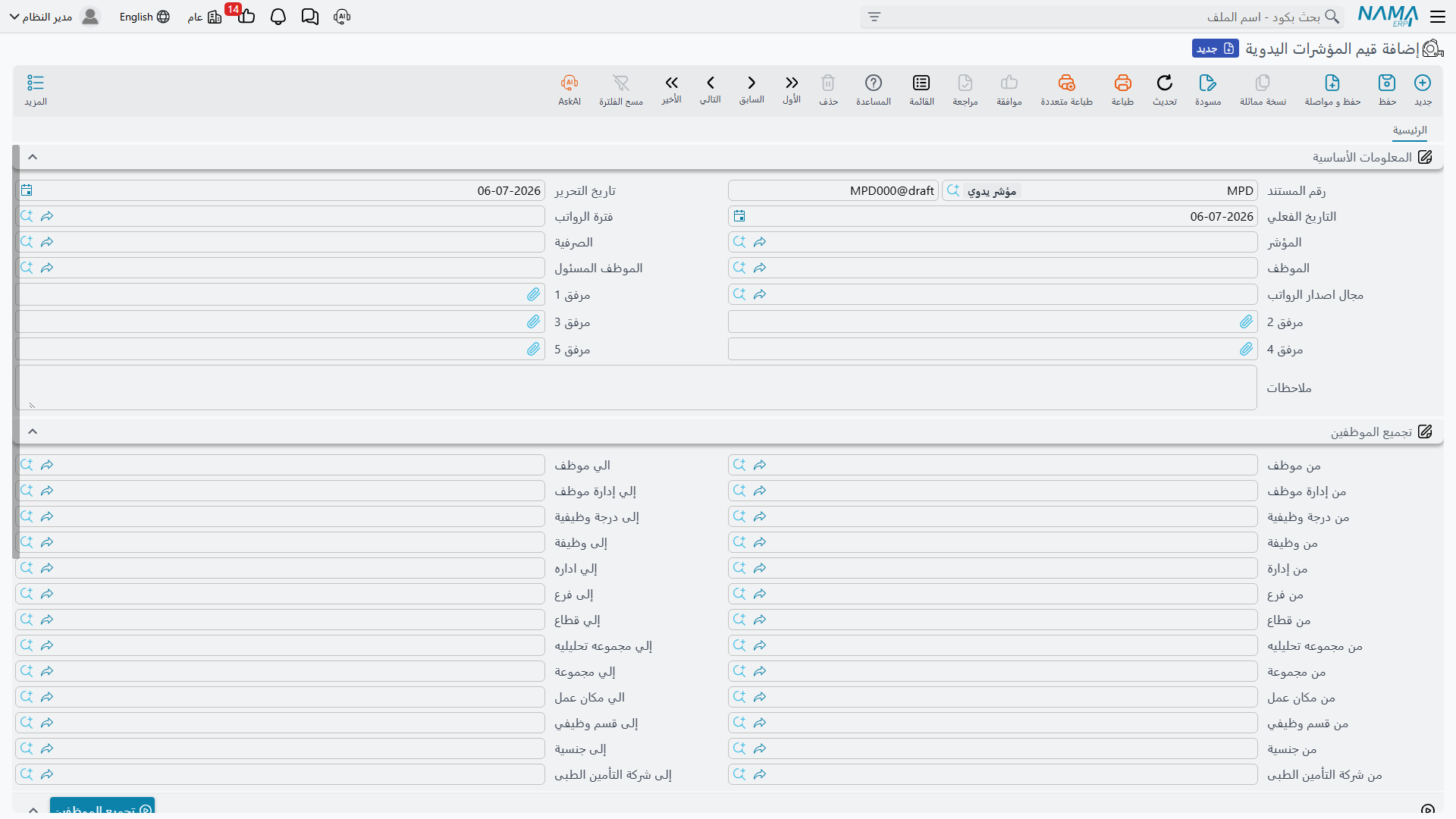Click the عام branch selector
1456x819 pixels.
[x=205, y=17]
